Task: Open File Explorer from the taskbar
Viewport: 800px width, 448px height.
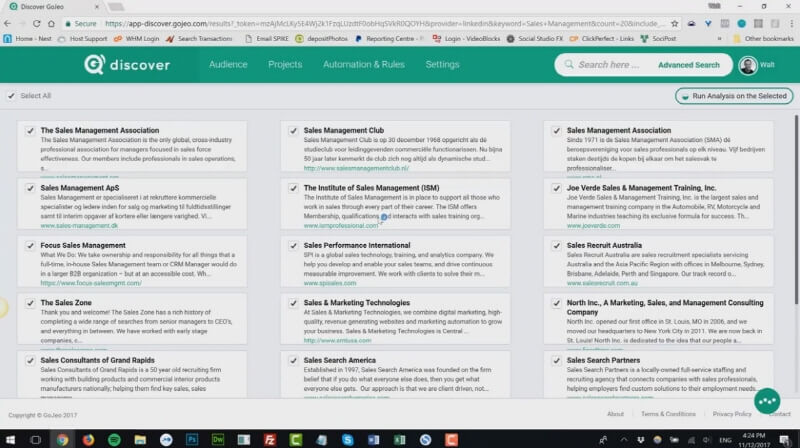Action: [140, 439]
